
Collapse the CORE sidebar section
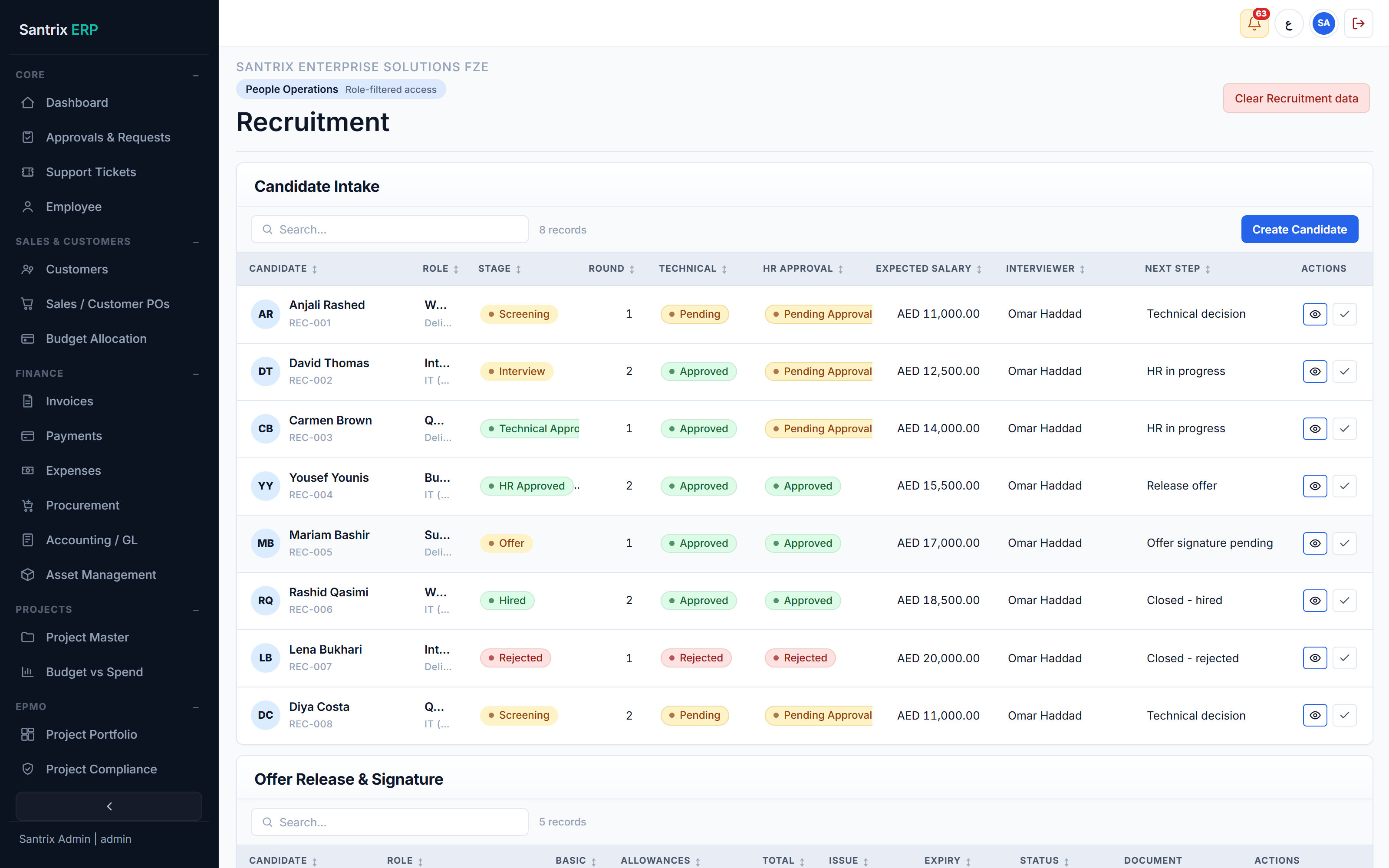(196, 75)
